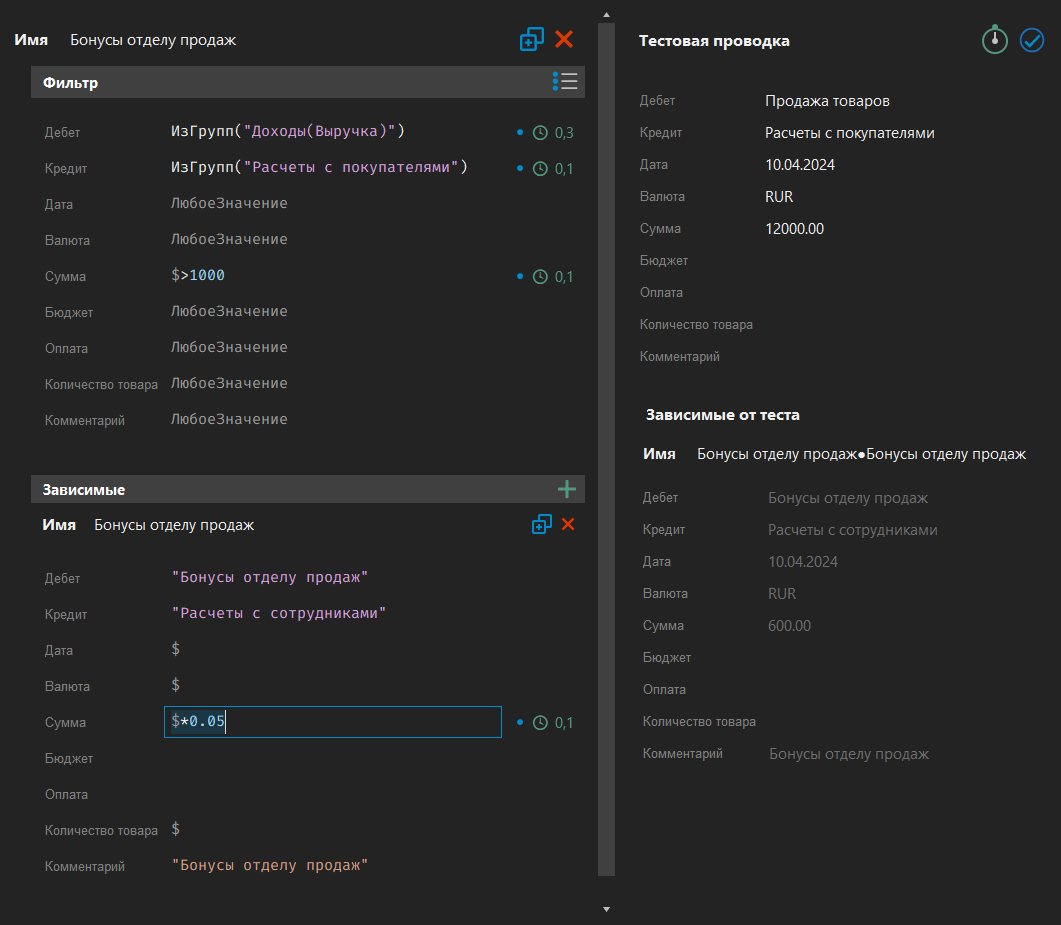Click the clock icon beside the Сумма dependent field
The width and height of the screenshot is (1061, 925).
pos(541,722)
